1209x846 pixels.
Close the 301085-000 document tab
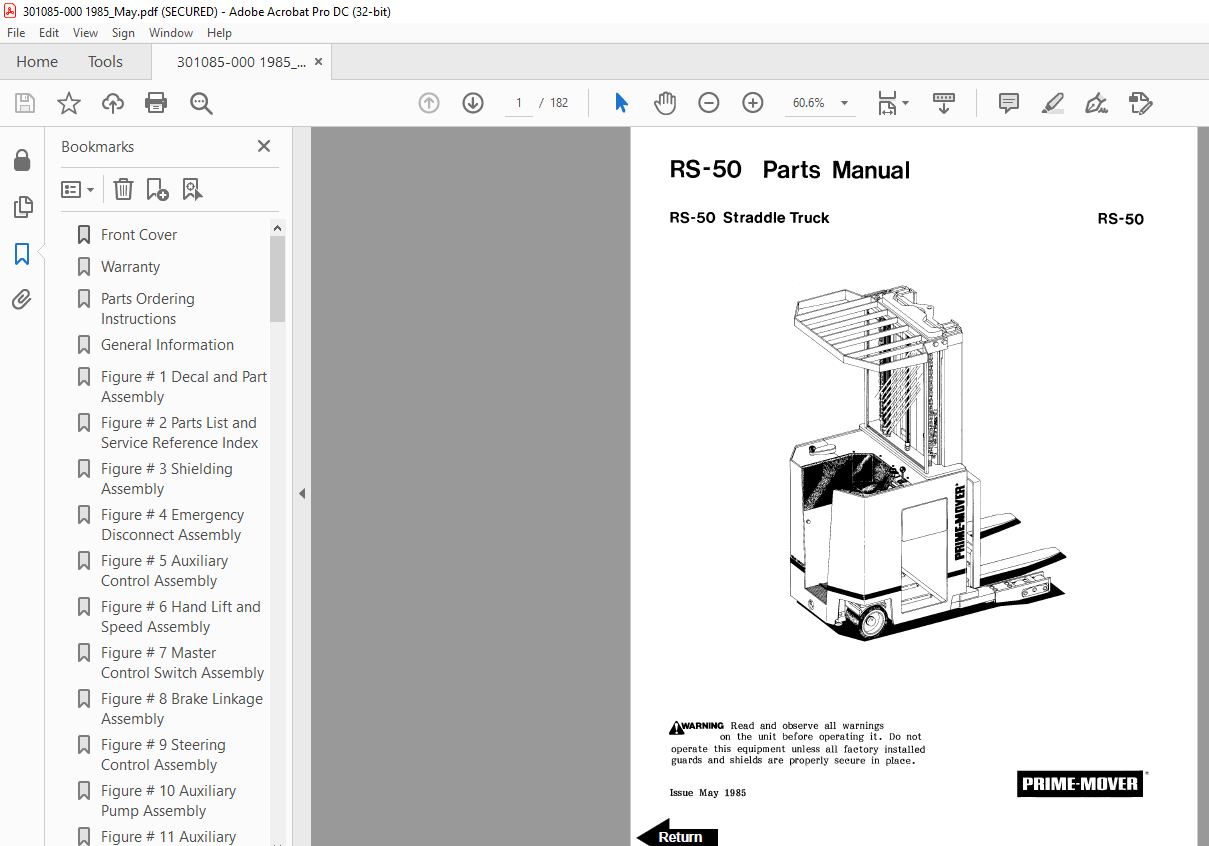pos(318,62)
